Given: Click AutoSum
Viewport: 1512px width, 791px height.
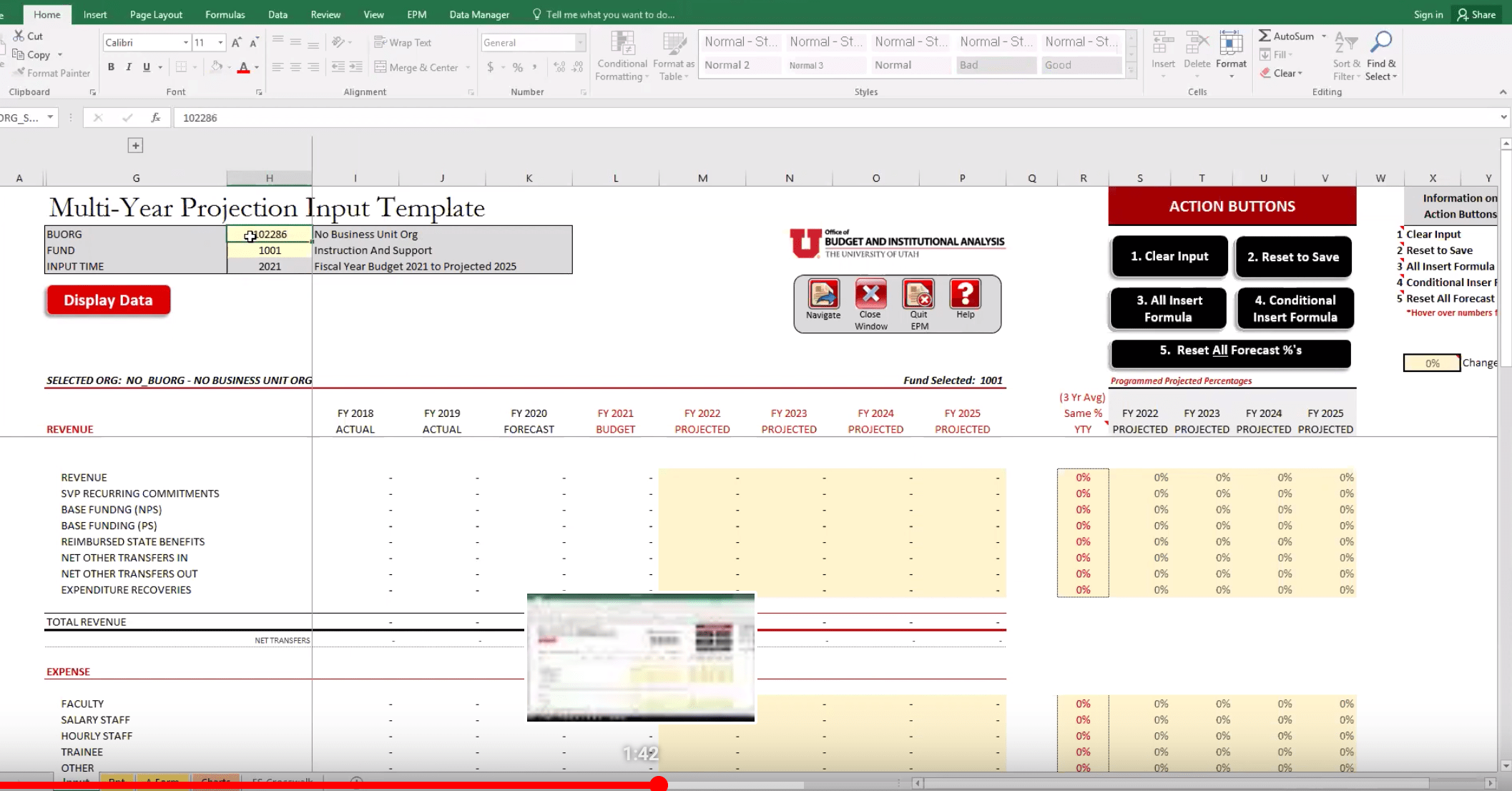Looking at the screenshot, I should pyautogui.click(x=1286, y=36).
